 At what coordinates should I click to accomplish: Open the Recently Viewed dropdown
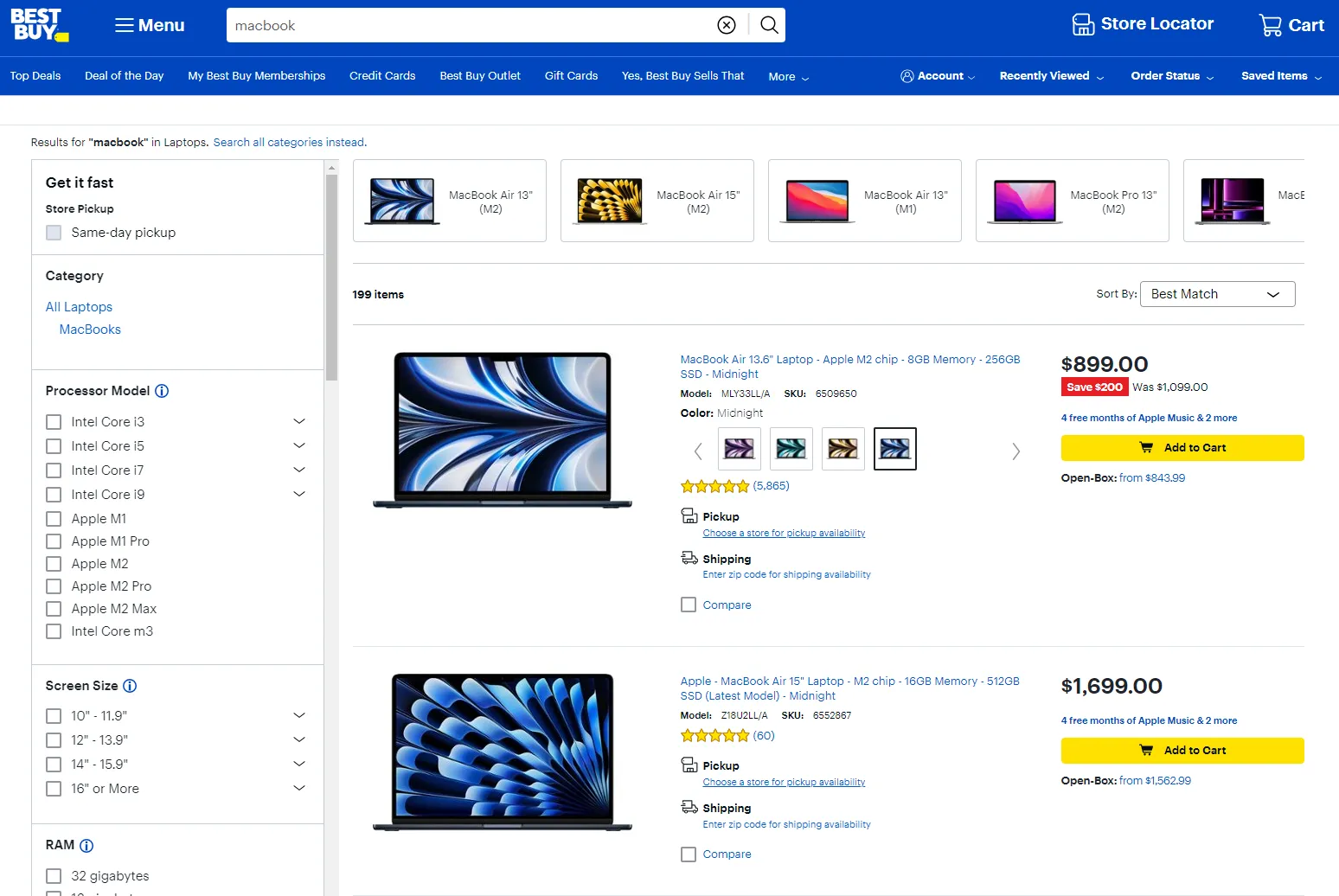[1052, 76]
